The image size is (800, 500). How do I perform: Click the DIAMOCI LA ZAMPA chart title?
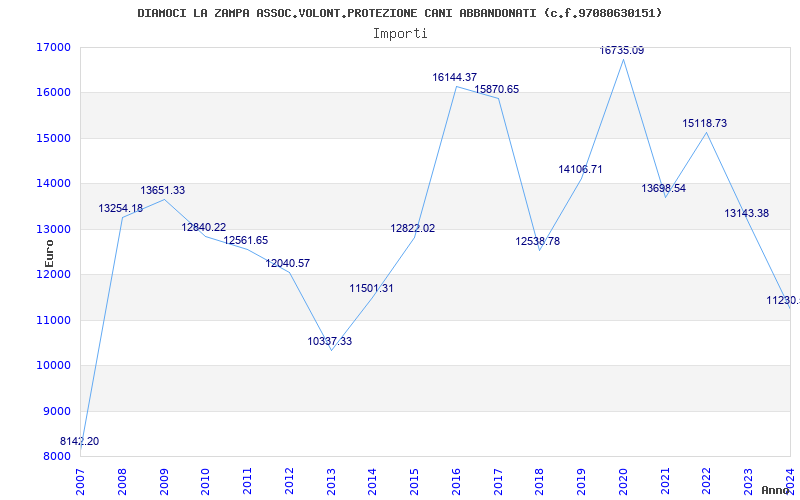coord(399,13)
